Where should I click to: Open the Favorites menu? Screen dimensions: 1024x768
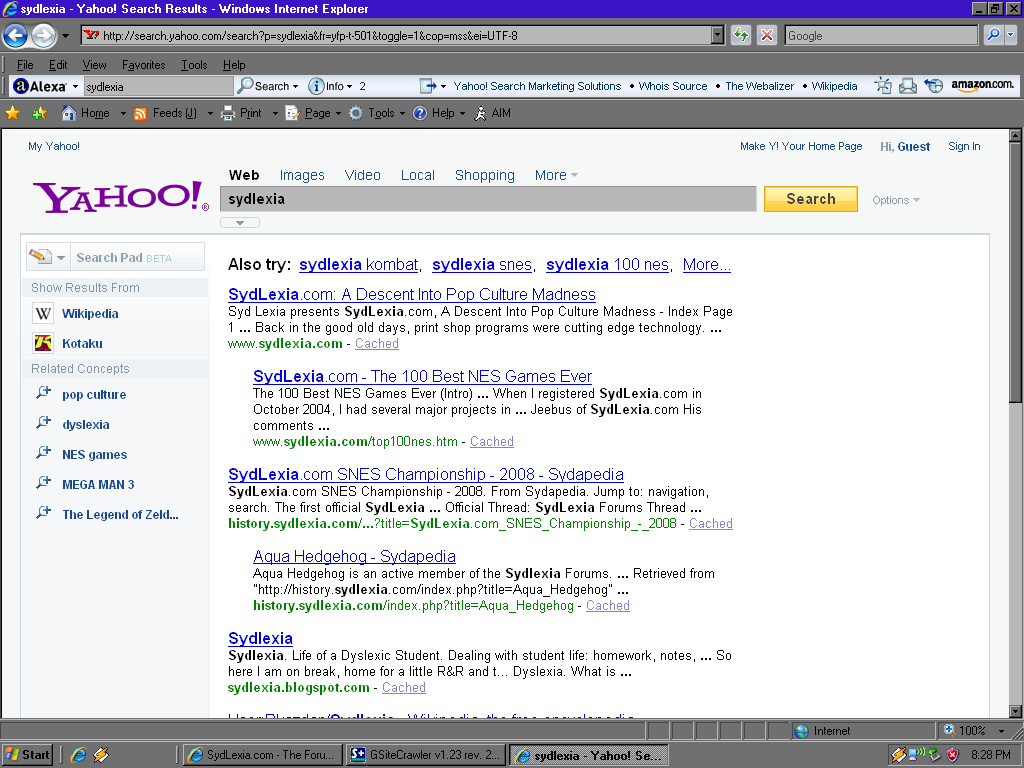[143, 65]
